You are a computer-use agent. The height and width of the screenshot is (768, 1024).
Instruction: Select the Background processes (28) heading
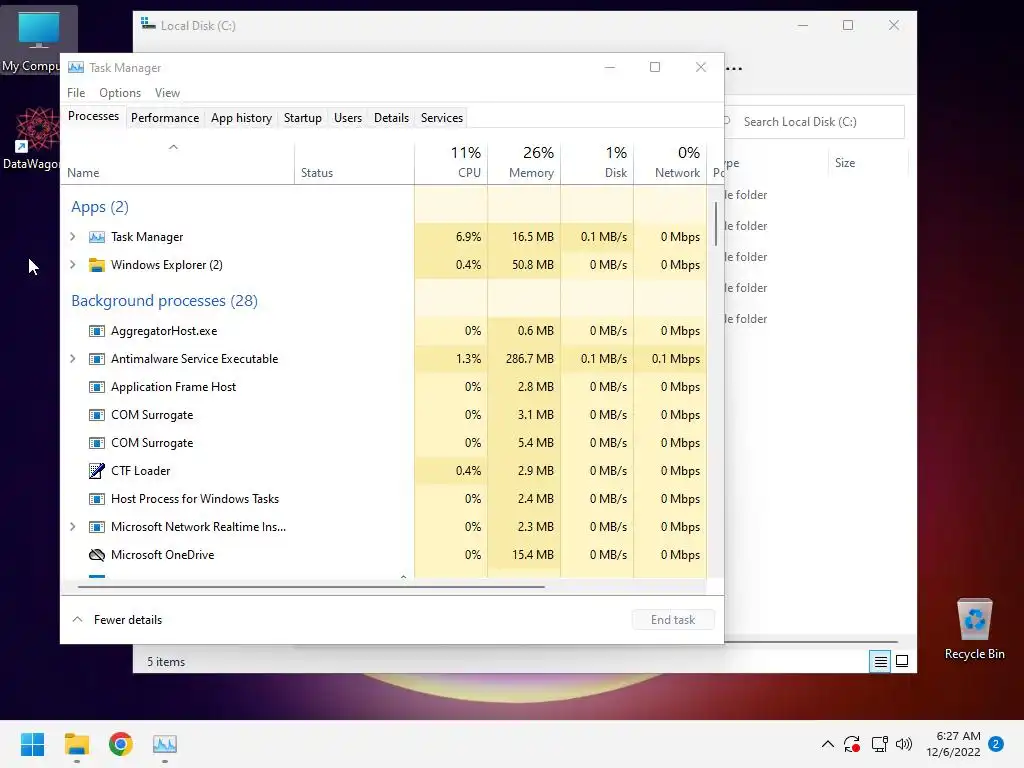[x=165, y=300]
